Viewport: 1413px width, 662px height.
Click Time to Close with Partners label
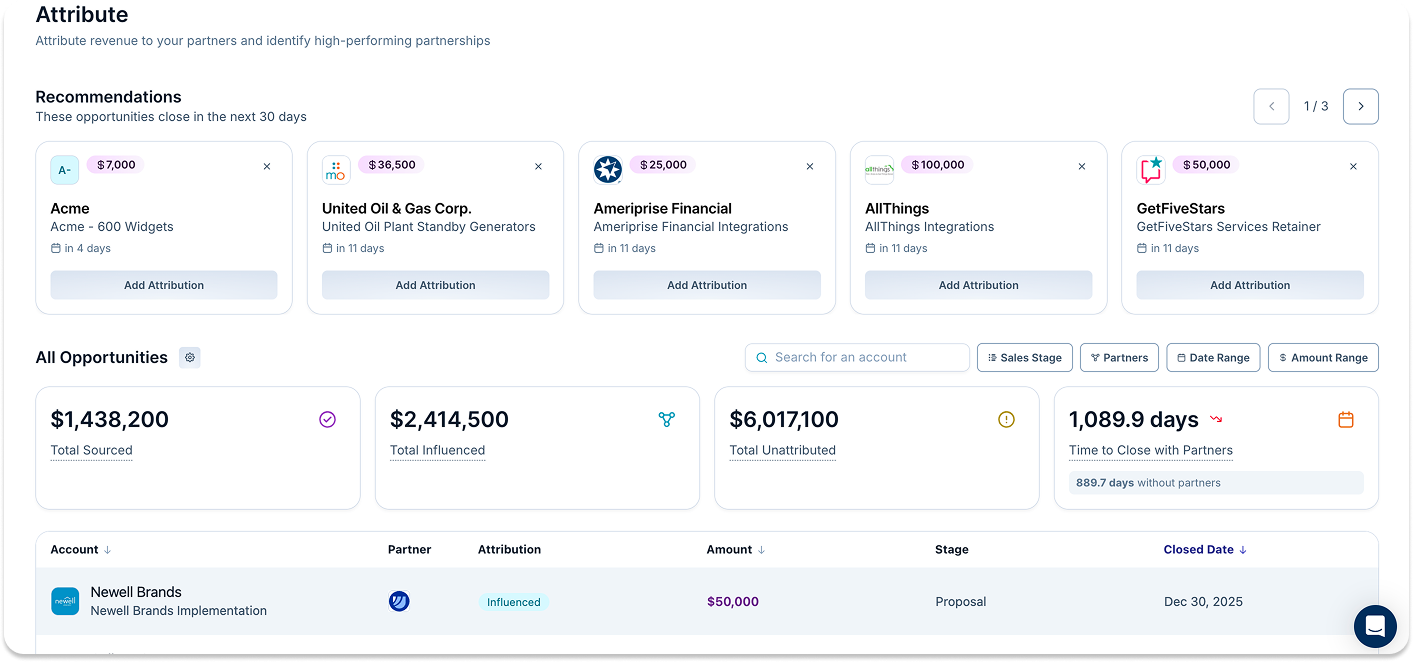pos(1151,450)
